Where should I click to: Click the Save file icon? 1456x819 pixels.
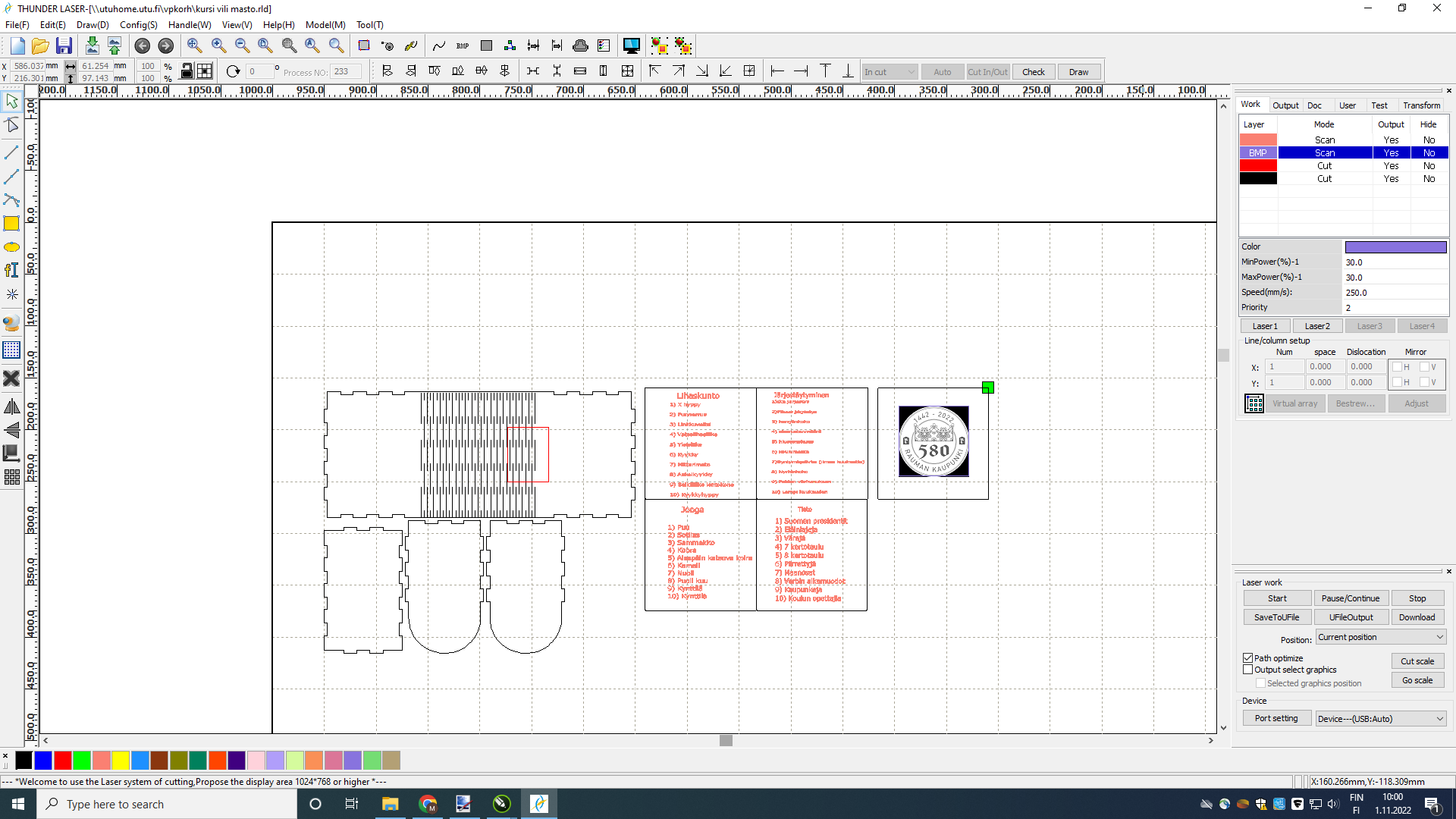click(x=64, y=46)
